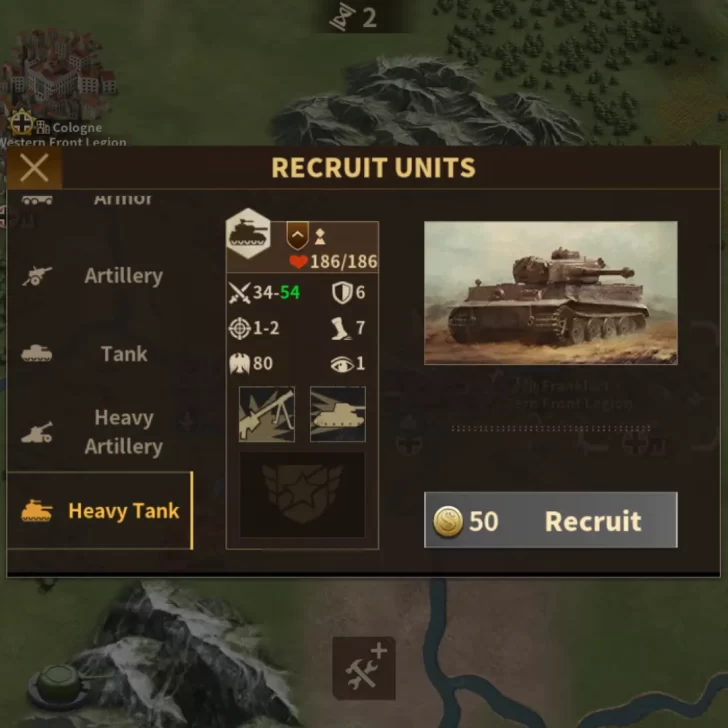Click the hexagonal heavy tank unit badge
Viewport: 728px width, 728px height.
248,234
